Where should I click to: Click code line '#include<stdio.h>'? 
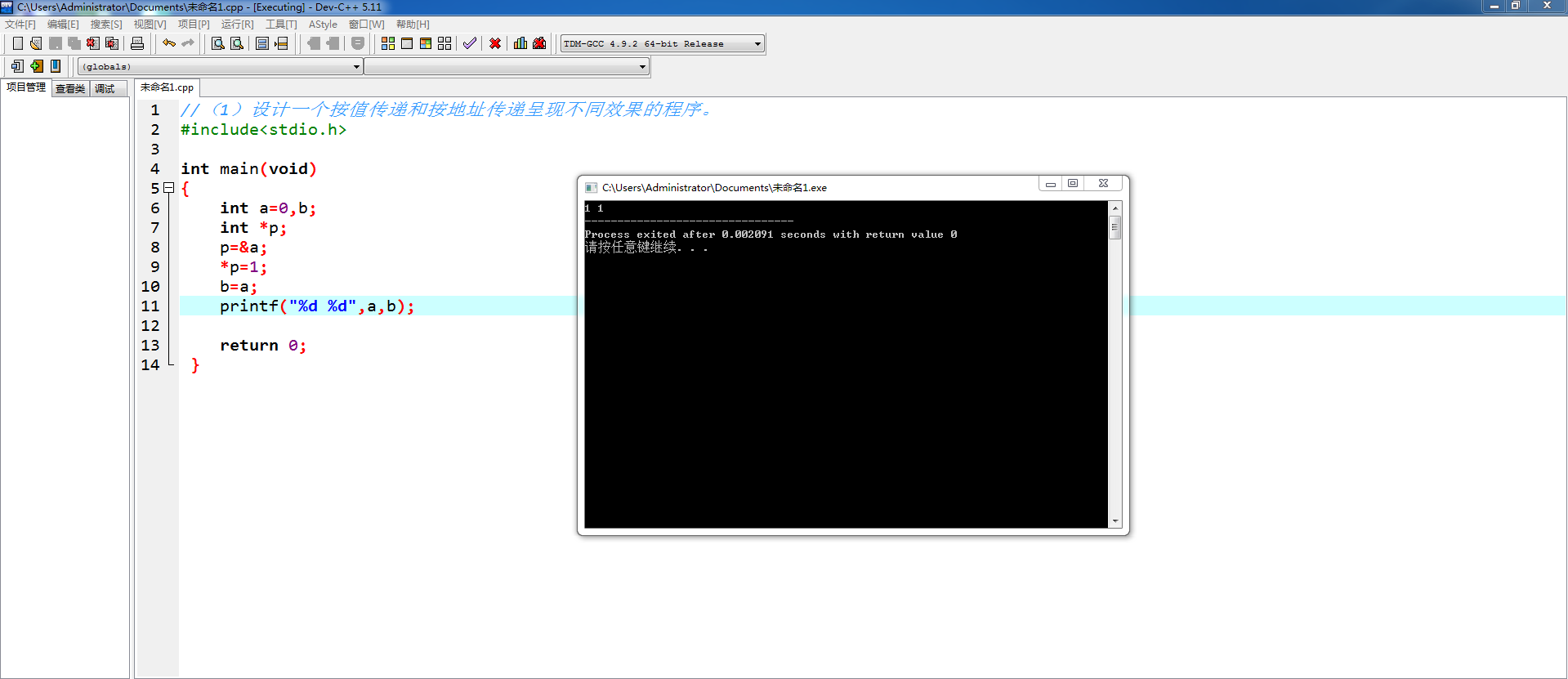(263, 130)
